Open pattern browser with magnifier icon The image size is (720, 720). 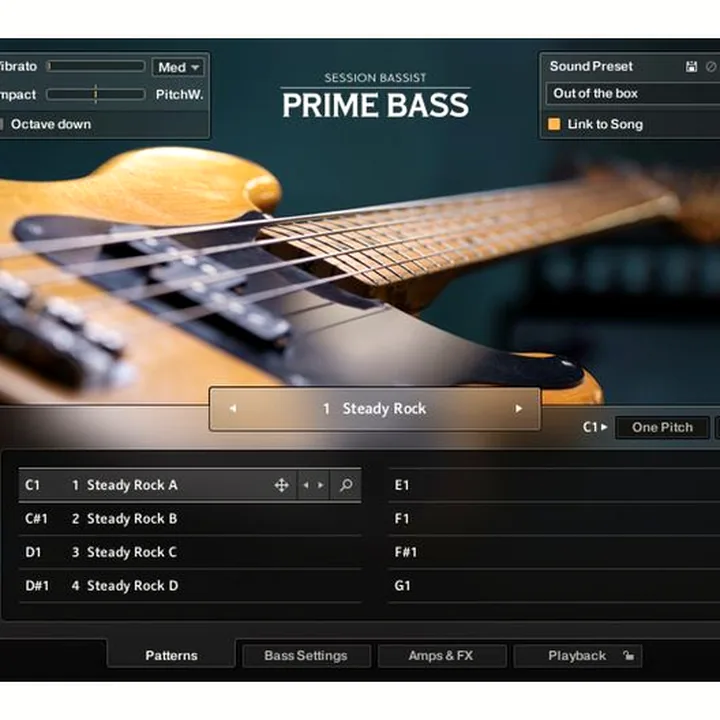pos(346,485)
